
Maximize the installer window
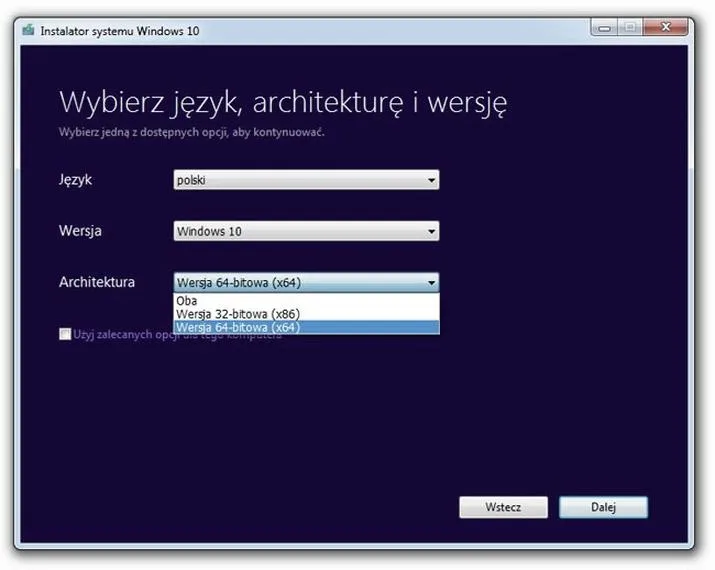coord(630,28)
